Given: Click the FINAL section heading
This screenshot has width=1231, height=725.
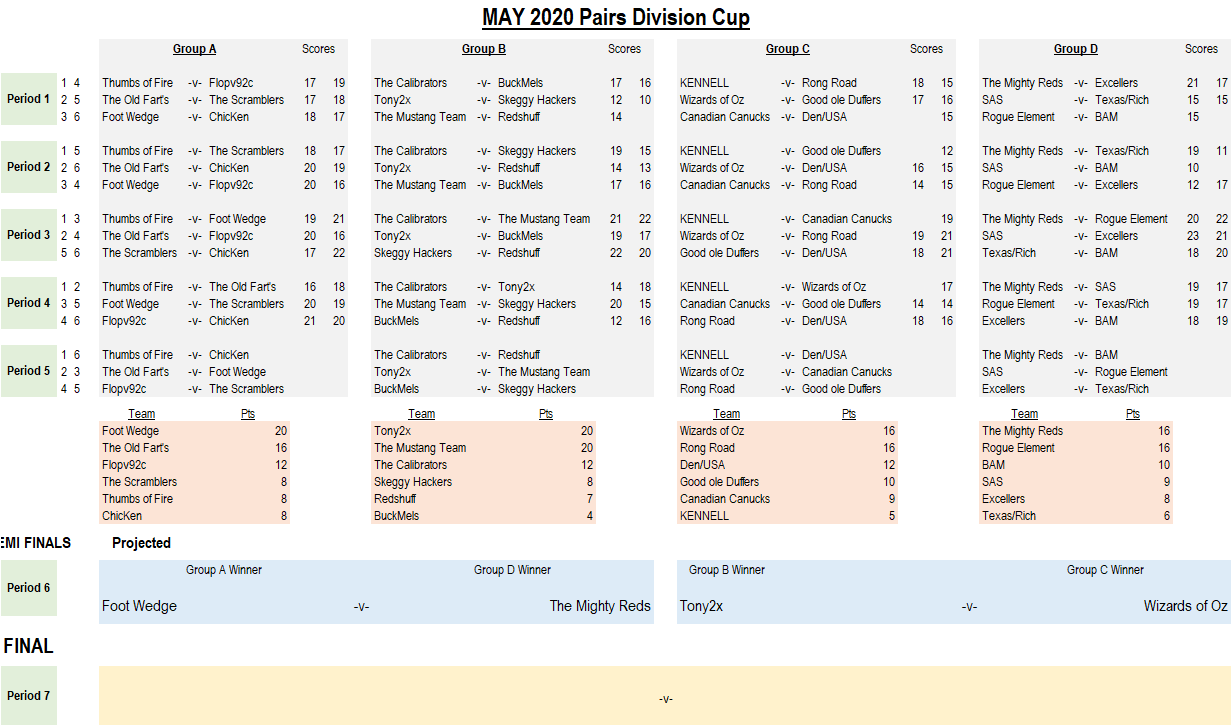Looking at the screenshot, I should 28,646.
